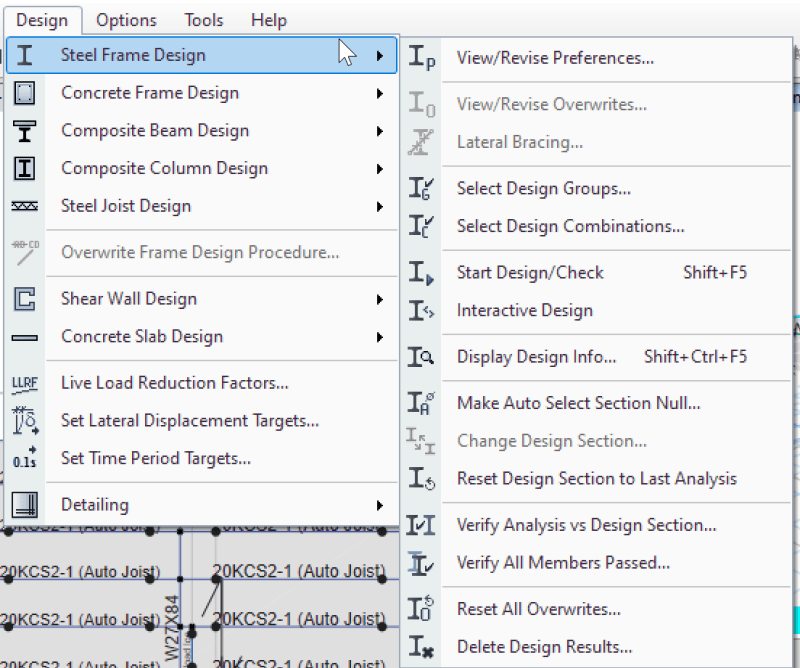Viewport: 800px width, 668px height.
Task: Choose Select Design Groups
Action: coord(597,188)
